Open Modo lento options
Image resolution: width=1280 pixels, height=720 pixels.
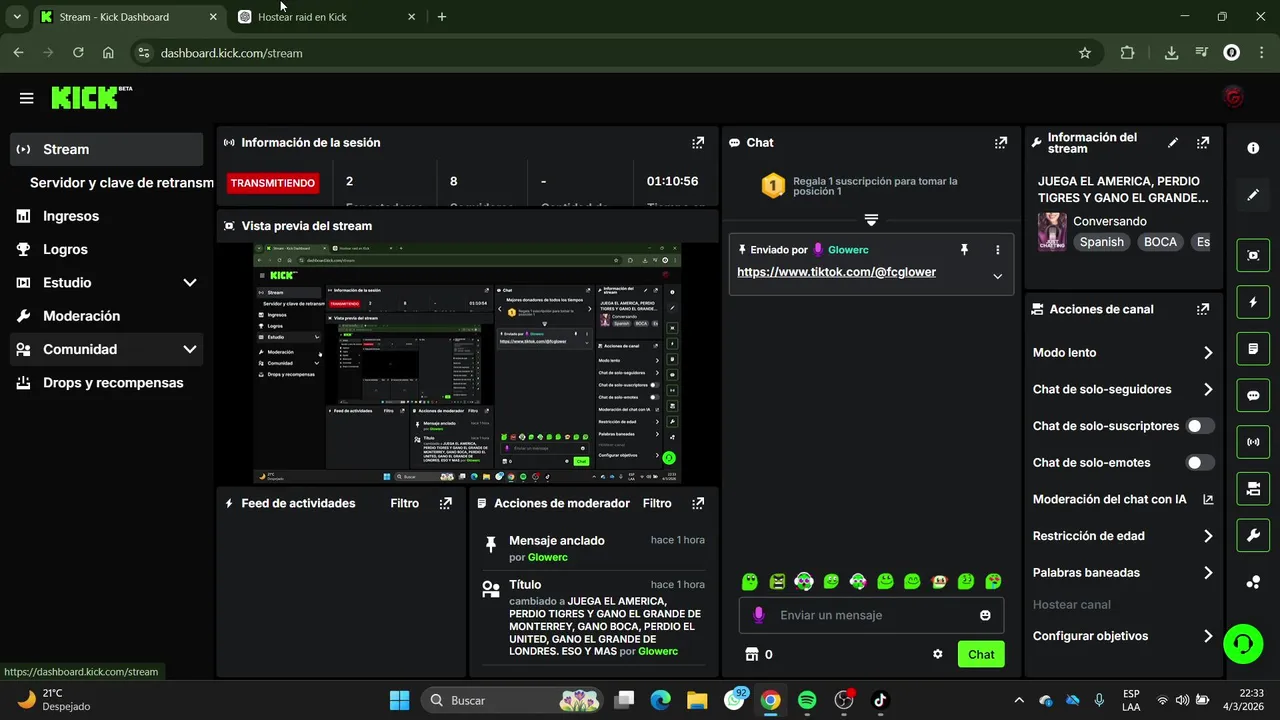(1122, 353)
